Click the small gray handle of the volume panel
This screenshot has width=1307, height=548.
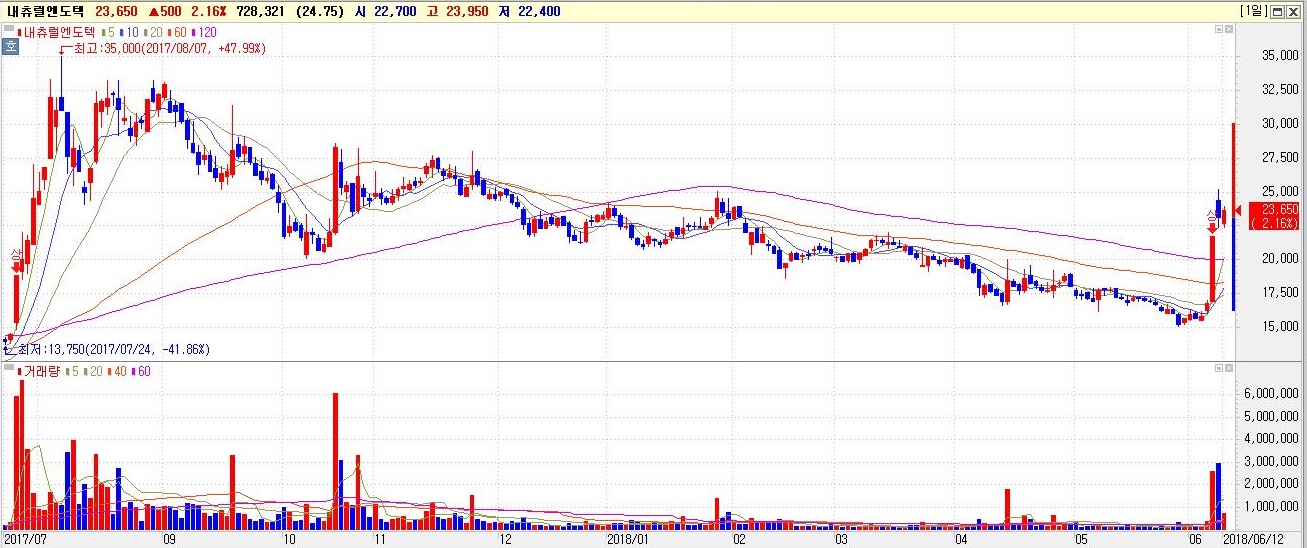[x=9, y=369]
